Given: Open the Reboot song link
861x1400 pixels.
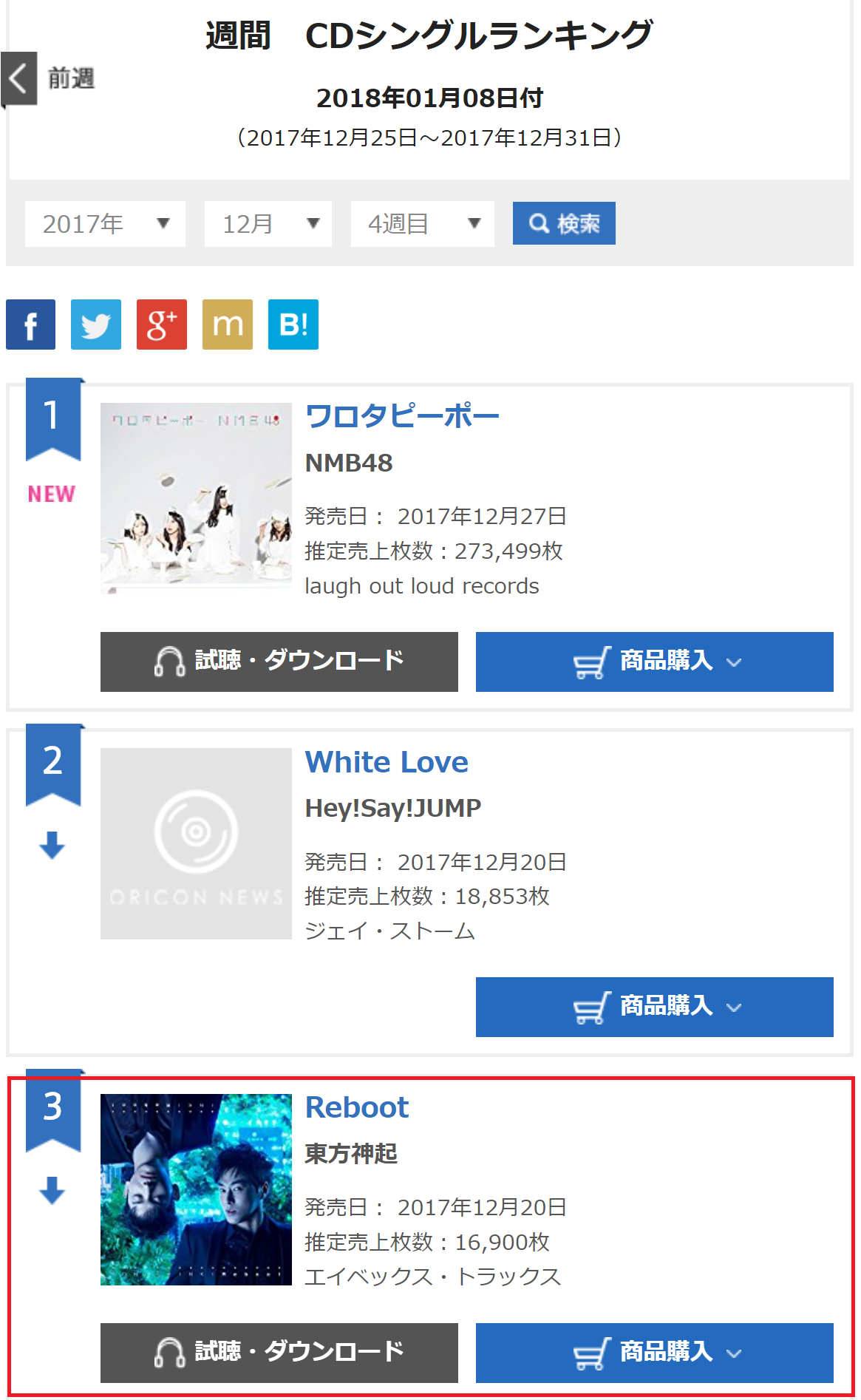Looking at the screenshot, I should point(357,1107).
